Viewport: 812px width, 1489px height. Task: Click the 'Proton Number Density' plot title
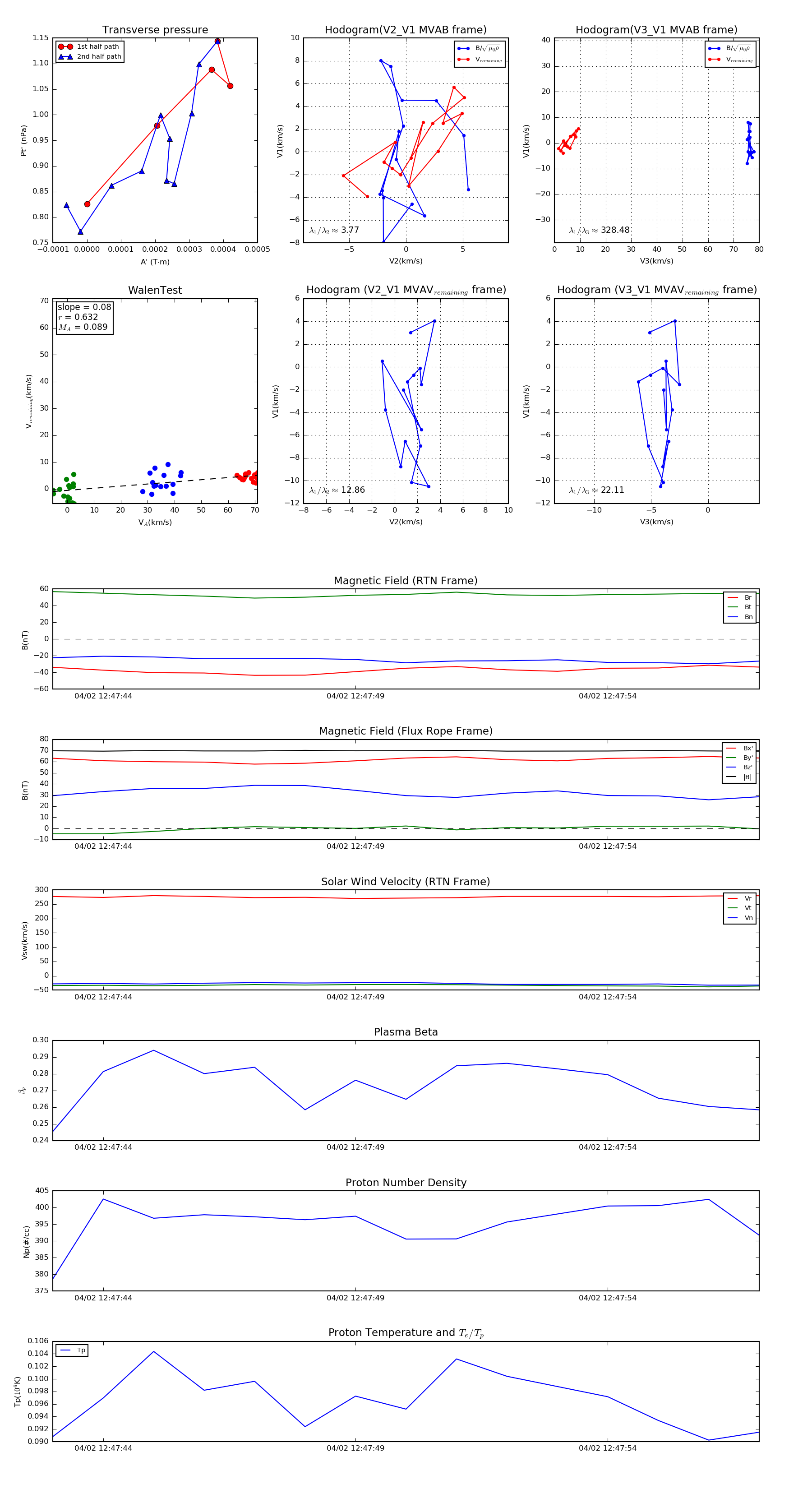pos(406,1183)
